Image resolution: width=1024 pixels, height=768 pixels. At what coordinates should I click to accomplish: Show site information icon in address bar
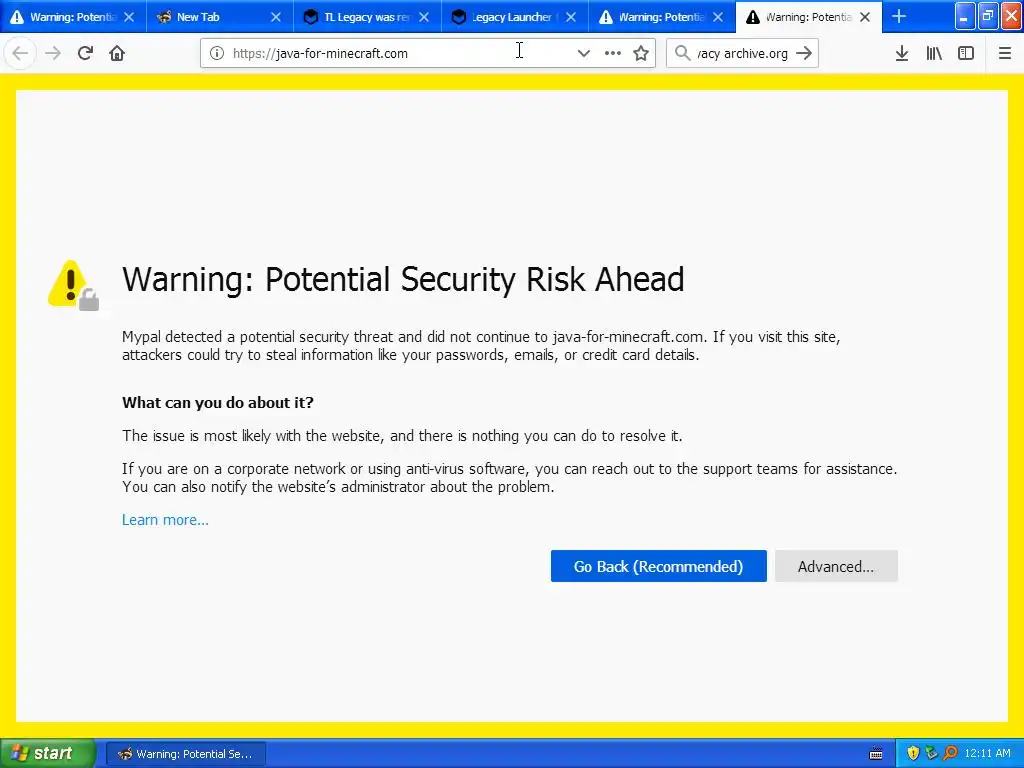coord(217,54)
